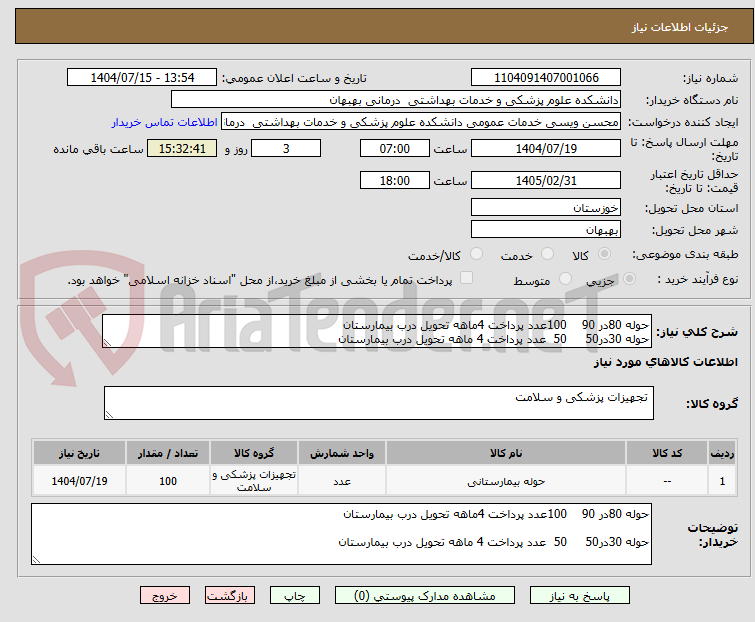Click the need number field 1104091407001066

(x=546, y=78)
